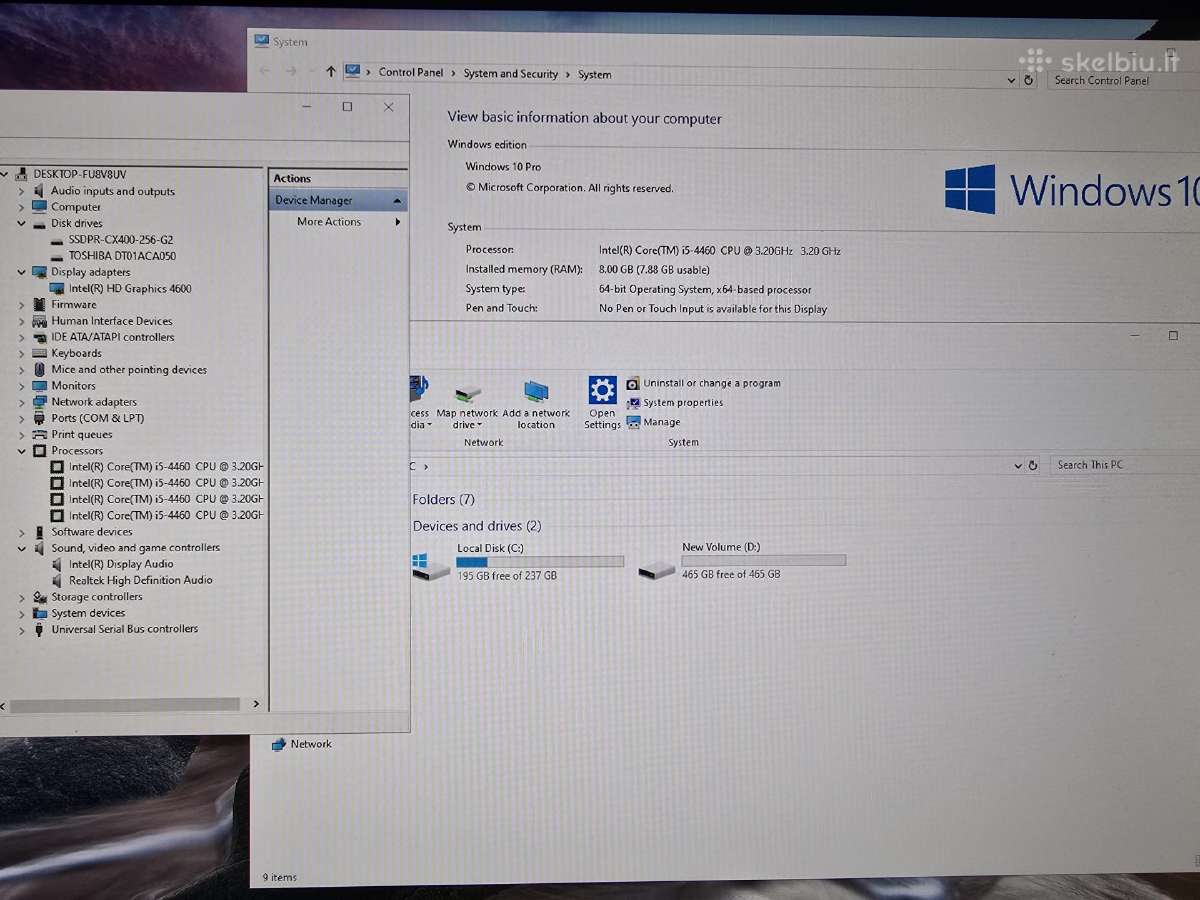The image size is (1200, 900).
Task: Click the Search This PC field
Action: (1124, 465)
